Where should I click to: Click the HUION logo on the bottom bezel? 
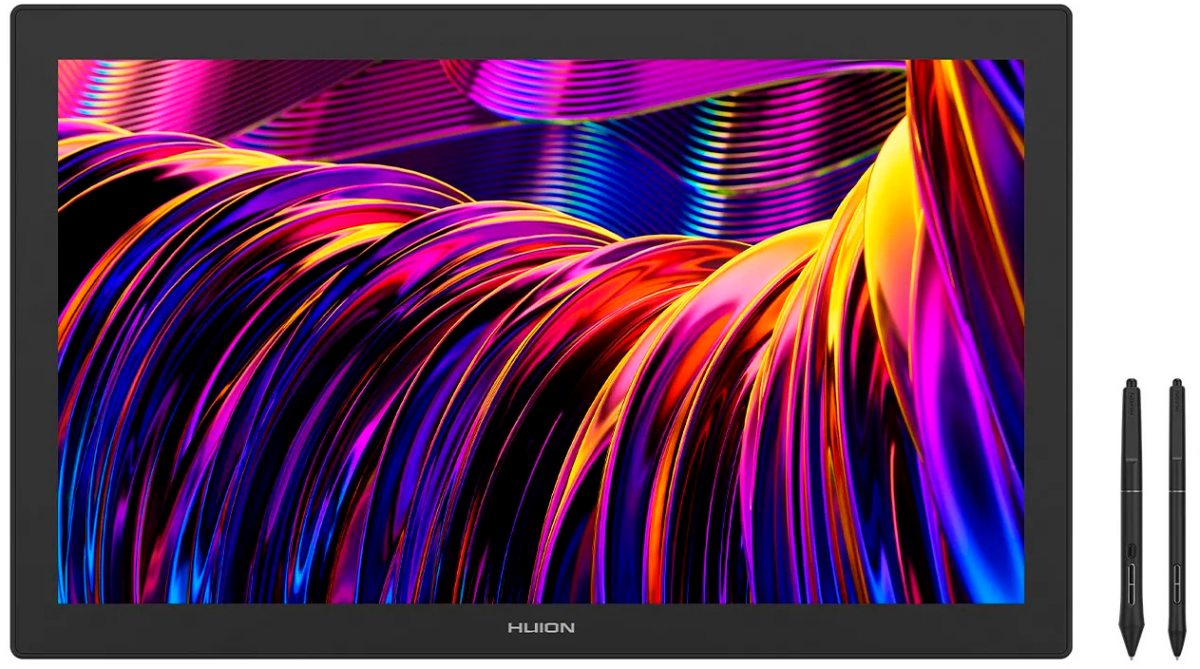540,628
